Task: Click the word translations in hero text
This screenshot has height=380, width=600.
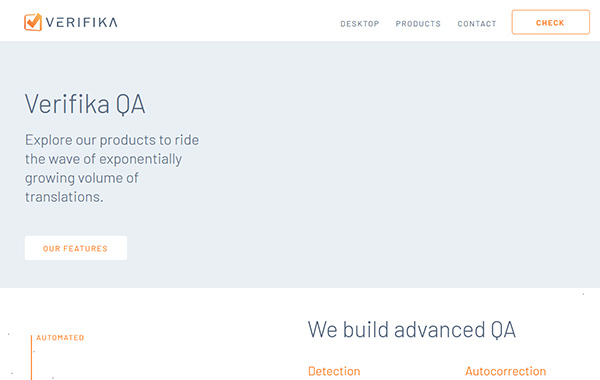Action: pyautogui.click(x=62, y=197)
